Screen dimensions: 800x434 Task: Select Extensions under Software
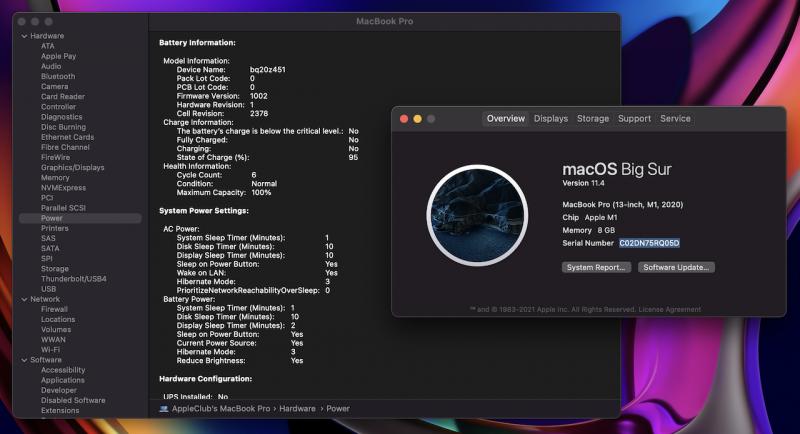click(60, 411)
